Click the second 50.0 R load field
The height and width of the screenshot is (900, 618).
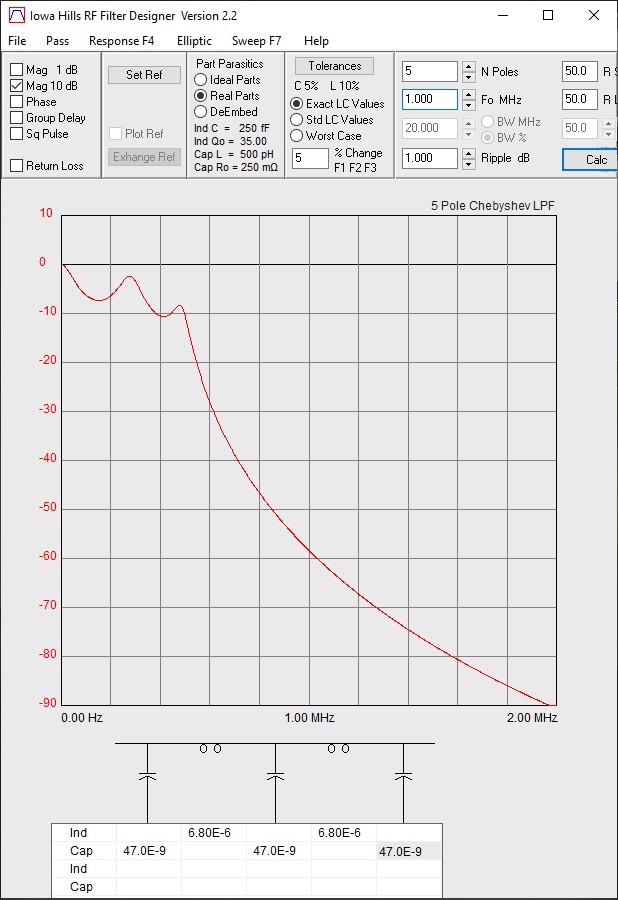580,99
